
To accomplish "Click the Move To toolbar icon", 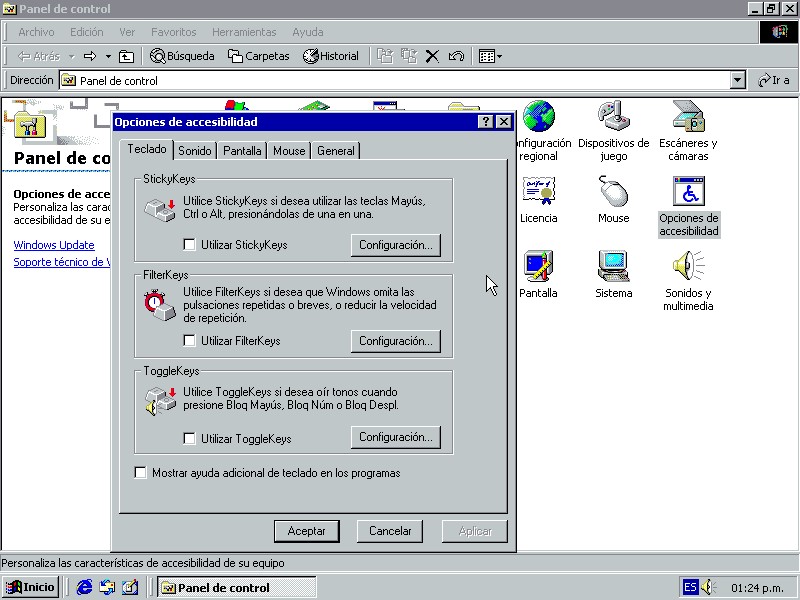I will (x=385, y=56).
